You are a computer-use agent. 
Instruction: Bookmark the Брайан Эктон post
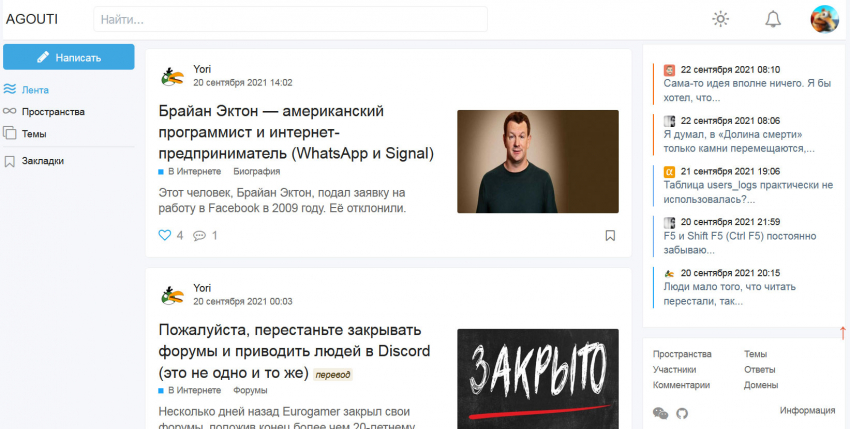coord(610,235)
